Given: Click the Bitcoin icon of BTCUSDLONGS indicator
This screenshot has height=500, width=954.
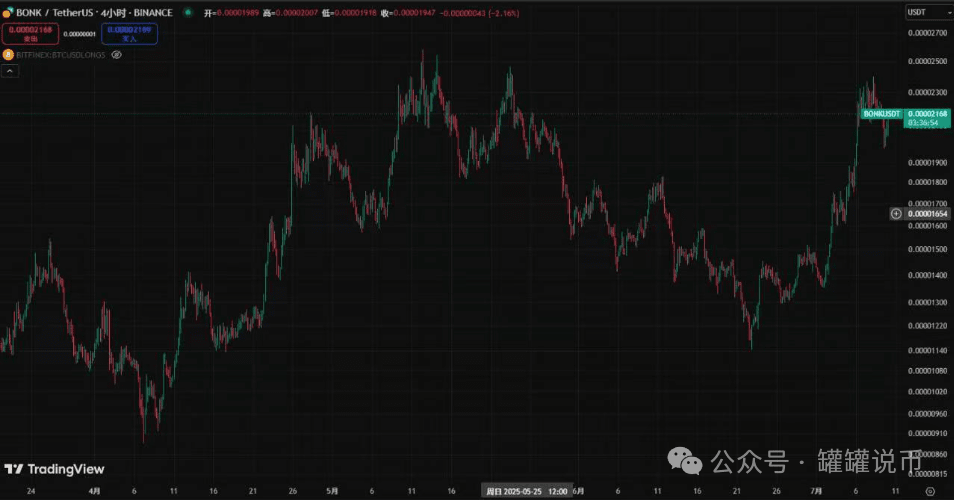Looking at the screenshot, I should tap(8, 55).
